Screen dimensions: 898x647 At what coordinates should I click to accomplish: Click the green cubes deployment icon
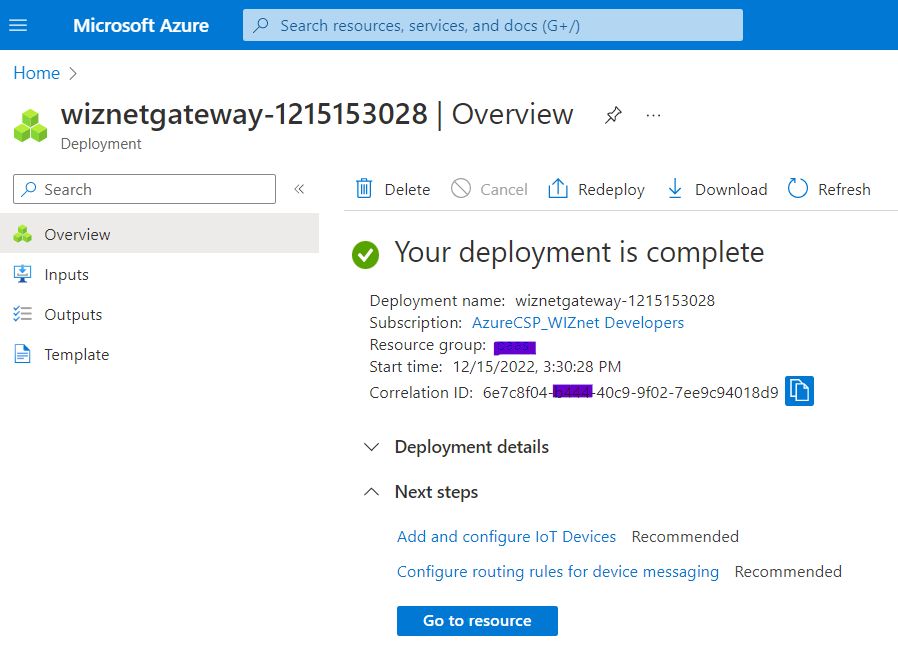point(30,126)
